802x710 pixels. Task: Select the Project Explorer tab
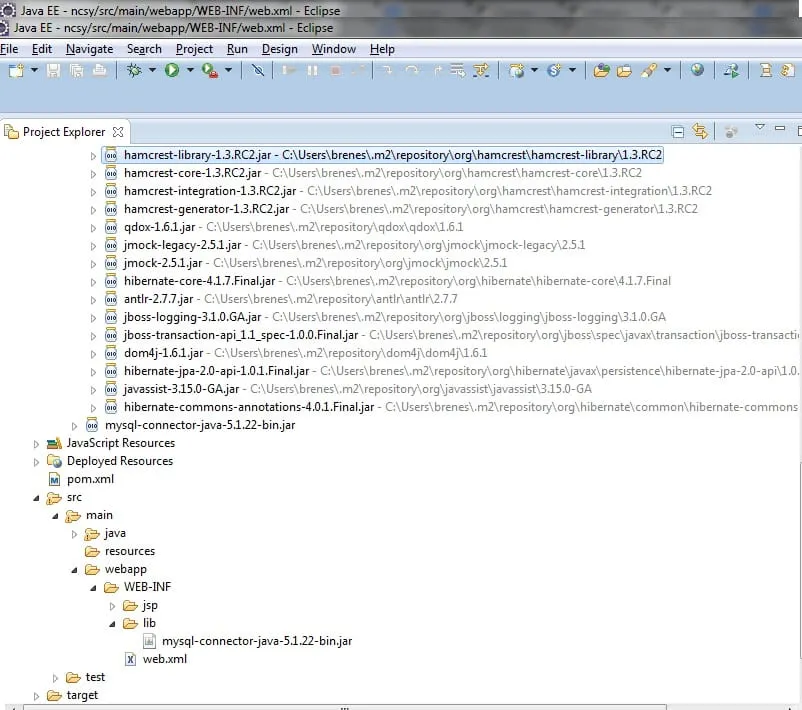coord(64,132)
